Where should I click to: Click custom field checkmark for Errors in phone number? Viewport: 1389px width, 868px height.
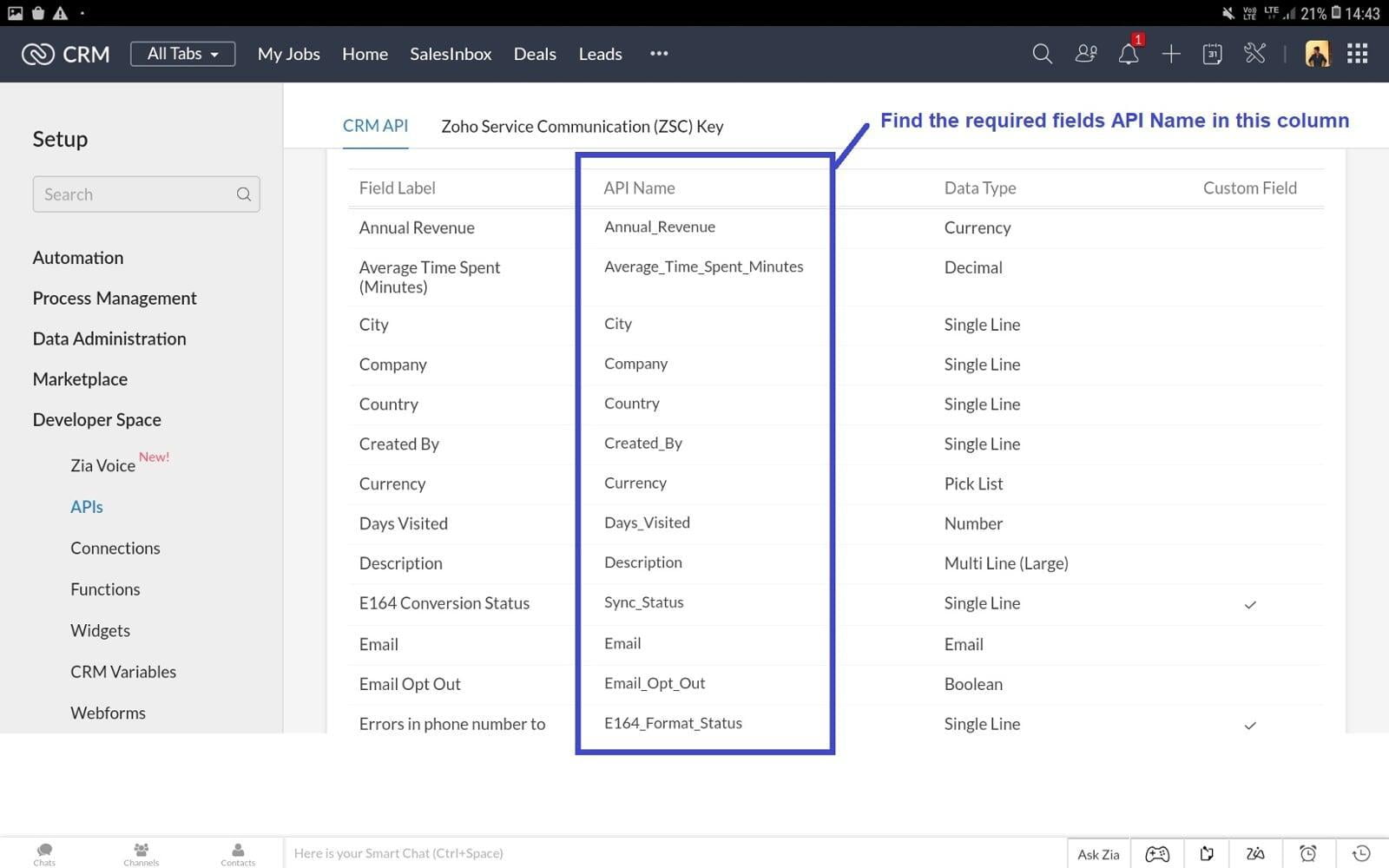tap(1250, 725)
